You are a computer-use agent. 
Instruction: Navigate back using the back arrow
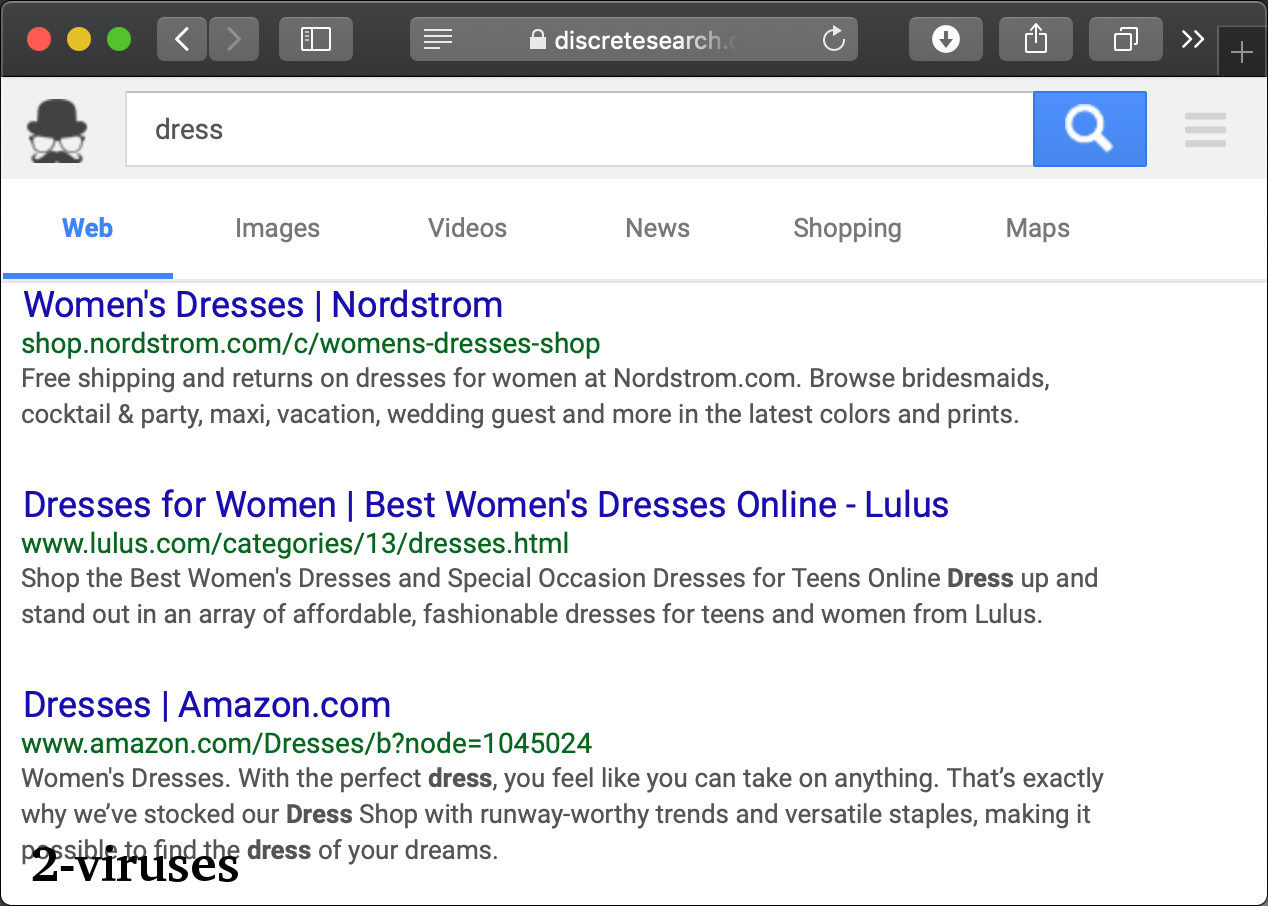(181, 39)
